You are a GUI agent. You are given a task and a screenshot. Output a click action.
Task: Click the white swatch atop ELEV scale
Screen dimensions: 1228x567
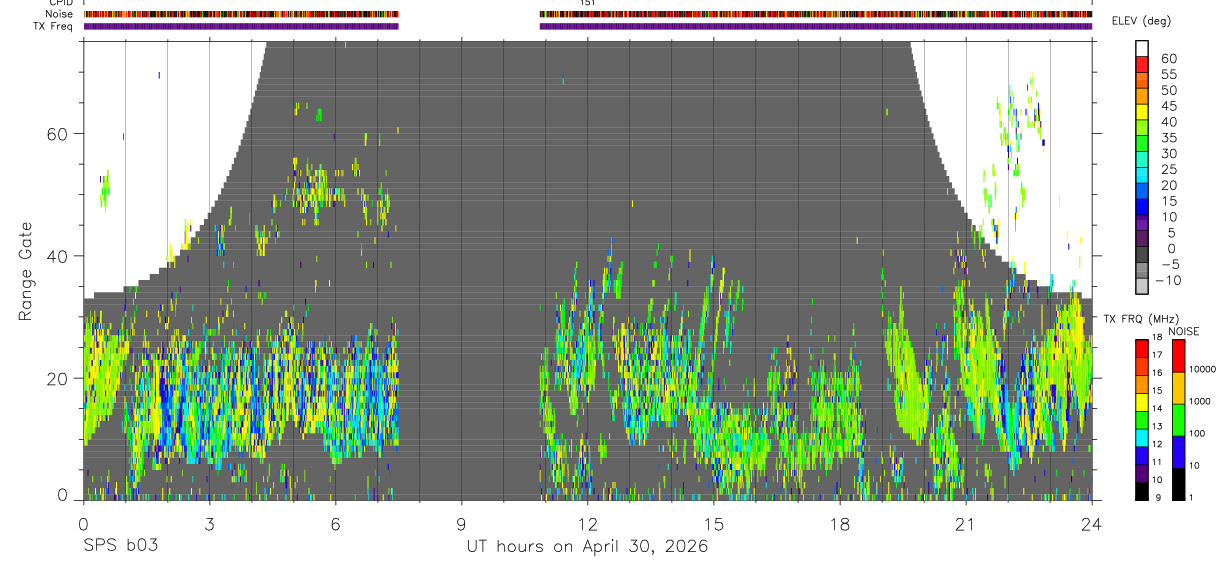click(1142, 48)
